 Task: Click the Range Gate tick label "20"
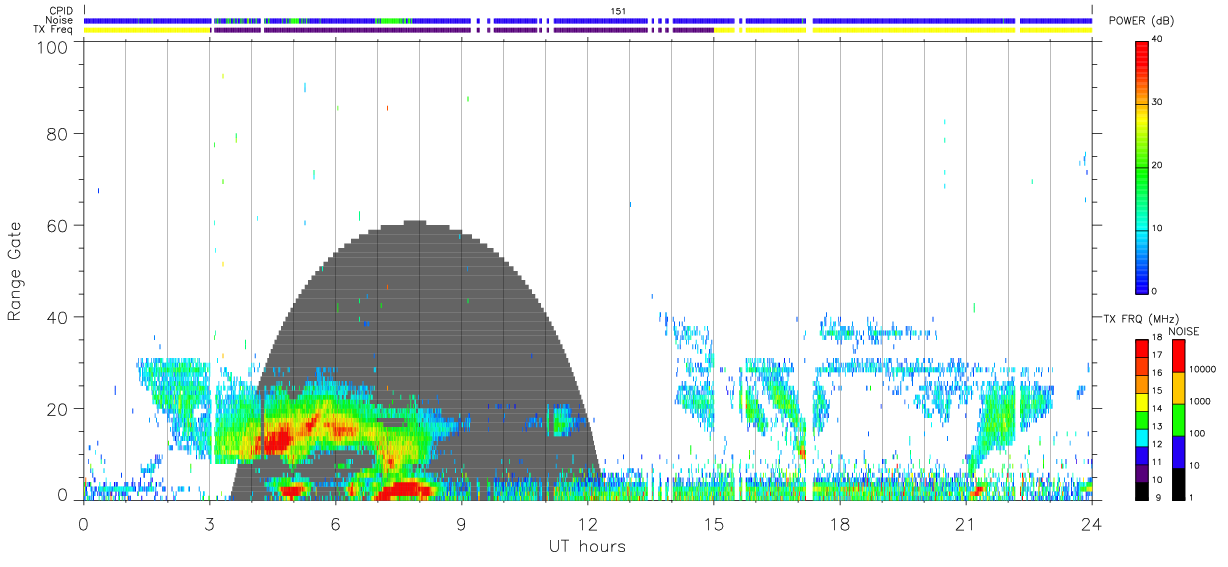click(57, 409)
